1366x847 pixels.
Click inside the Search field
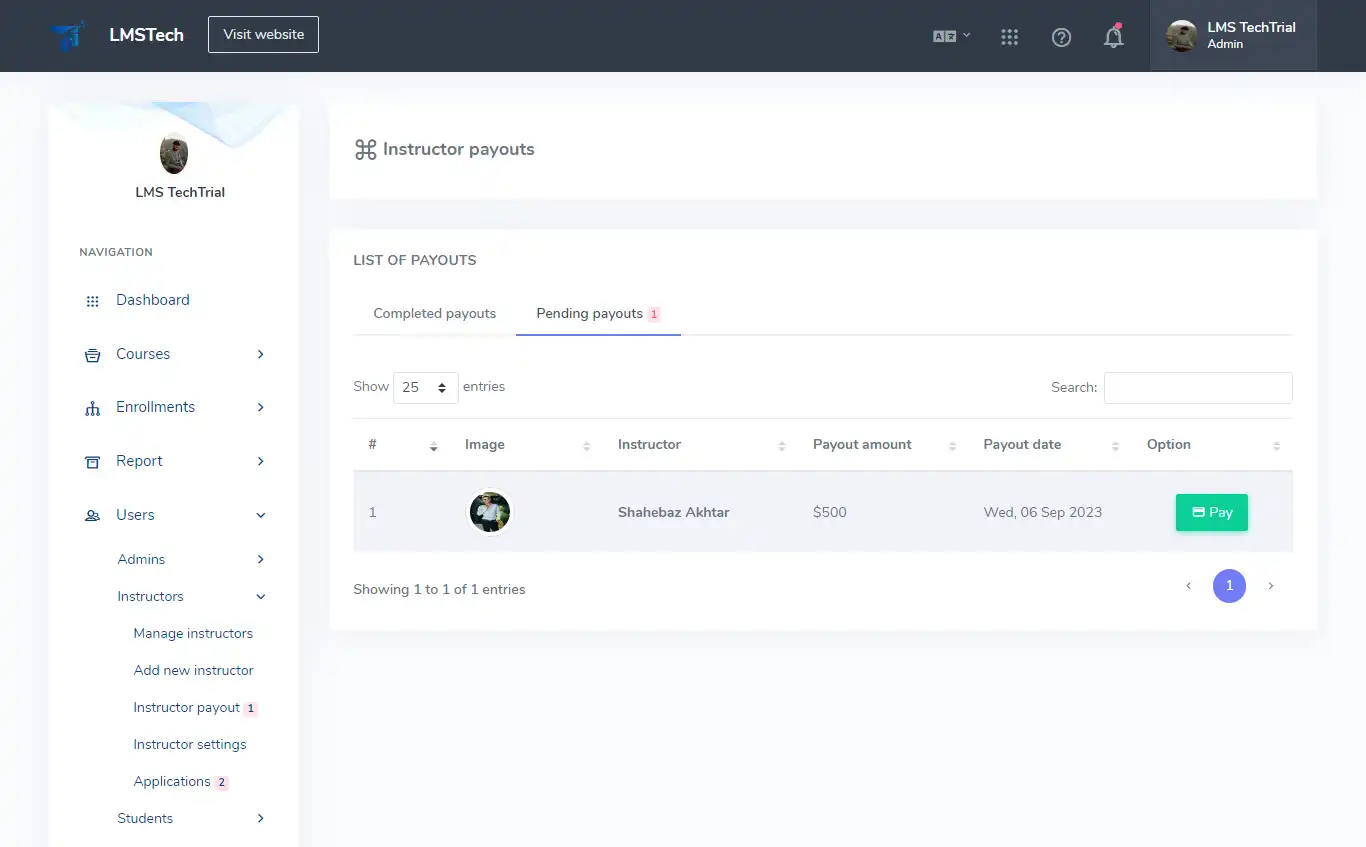[x=1197, y=387]
